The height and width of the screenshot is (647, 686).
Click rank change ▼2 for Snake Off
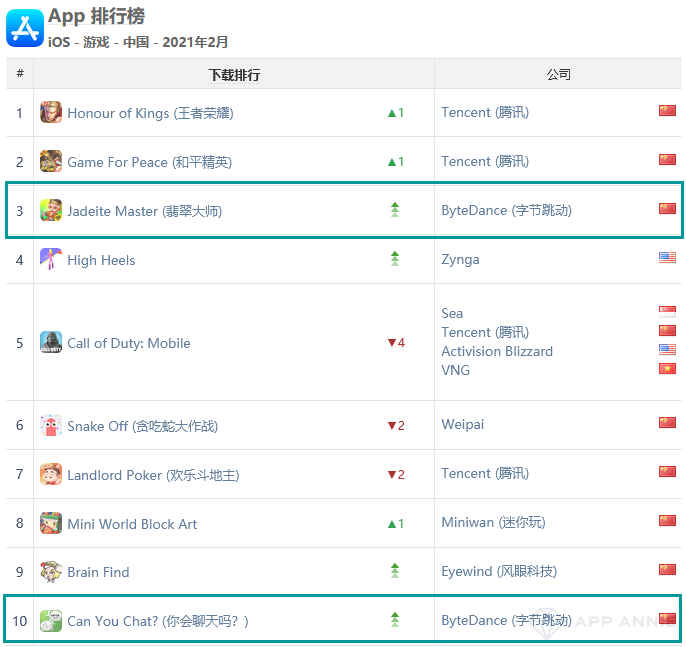coord(396,426)
